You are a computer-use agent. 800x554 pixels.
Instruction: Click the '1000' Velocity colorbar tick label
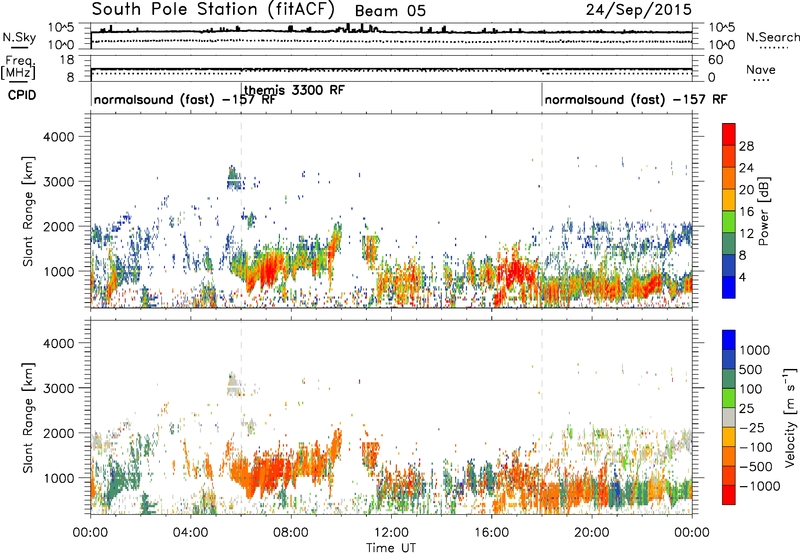(755, 350)
